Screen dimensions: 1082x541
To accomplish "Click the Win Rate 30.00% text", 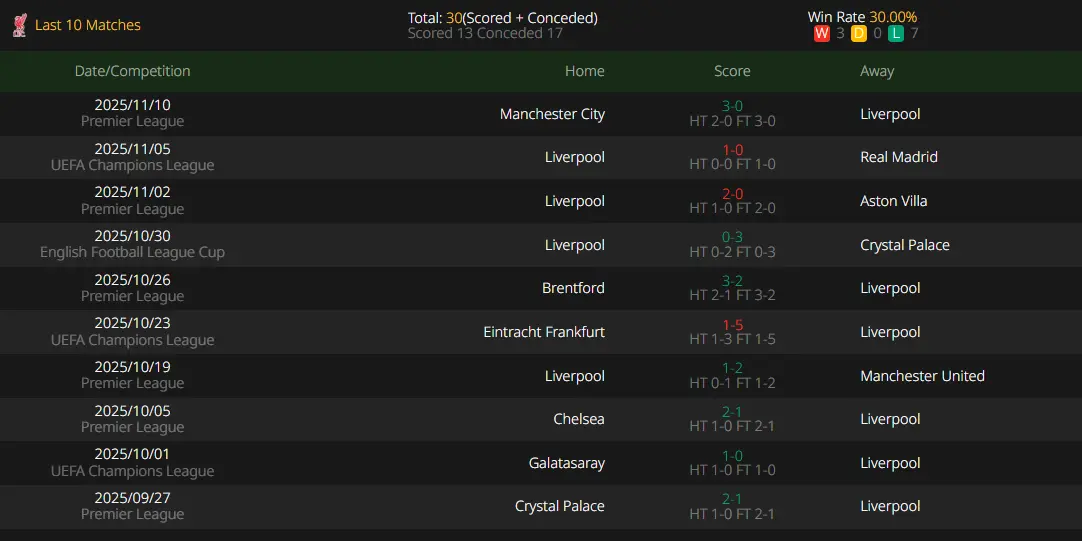I will pyautogui.click(x=863, y=17).
